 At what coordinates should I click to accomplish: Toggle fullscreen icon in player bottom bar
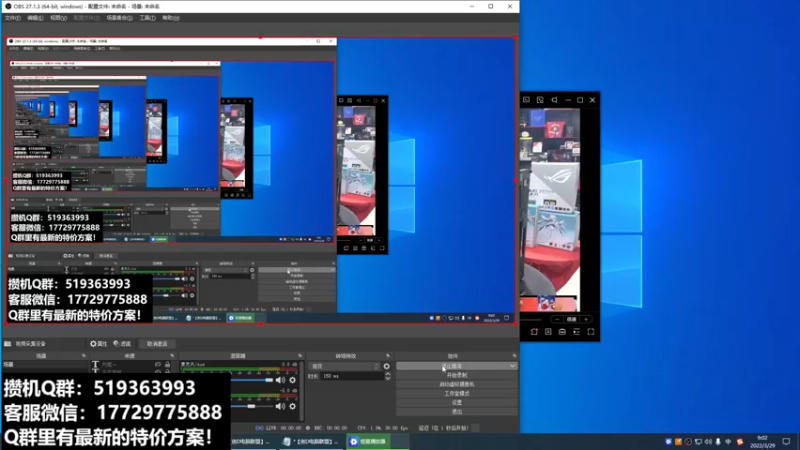click(591, 332)
